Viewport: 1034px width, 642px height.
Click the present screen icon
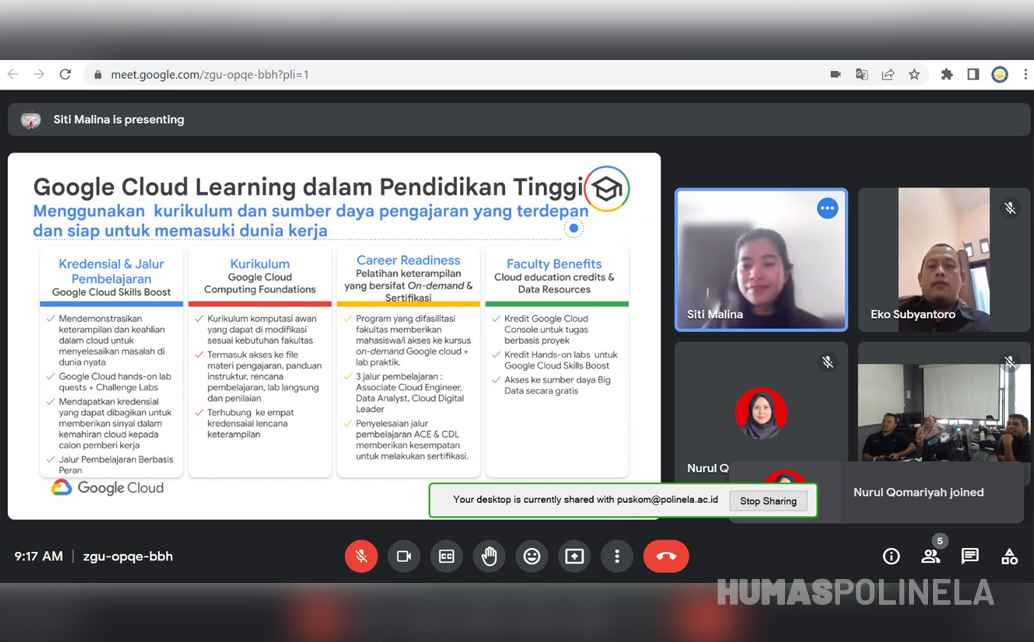point(574,556)
